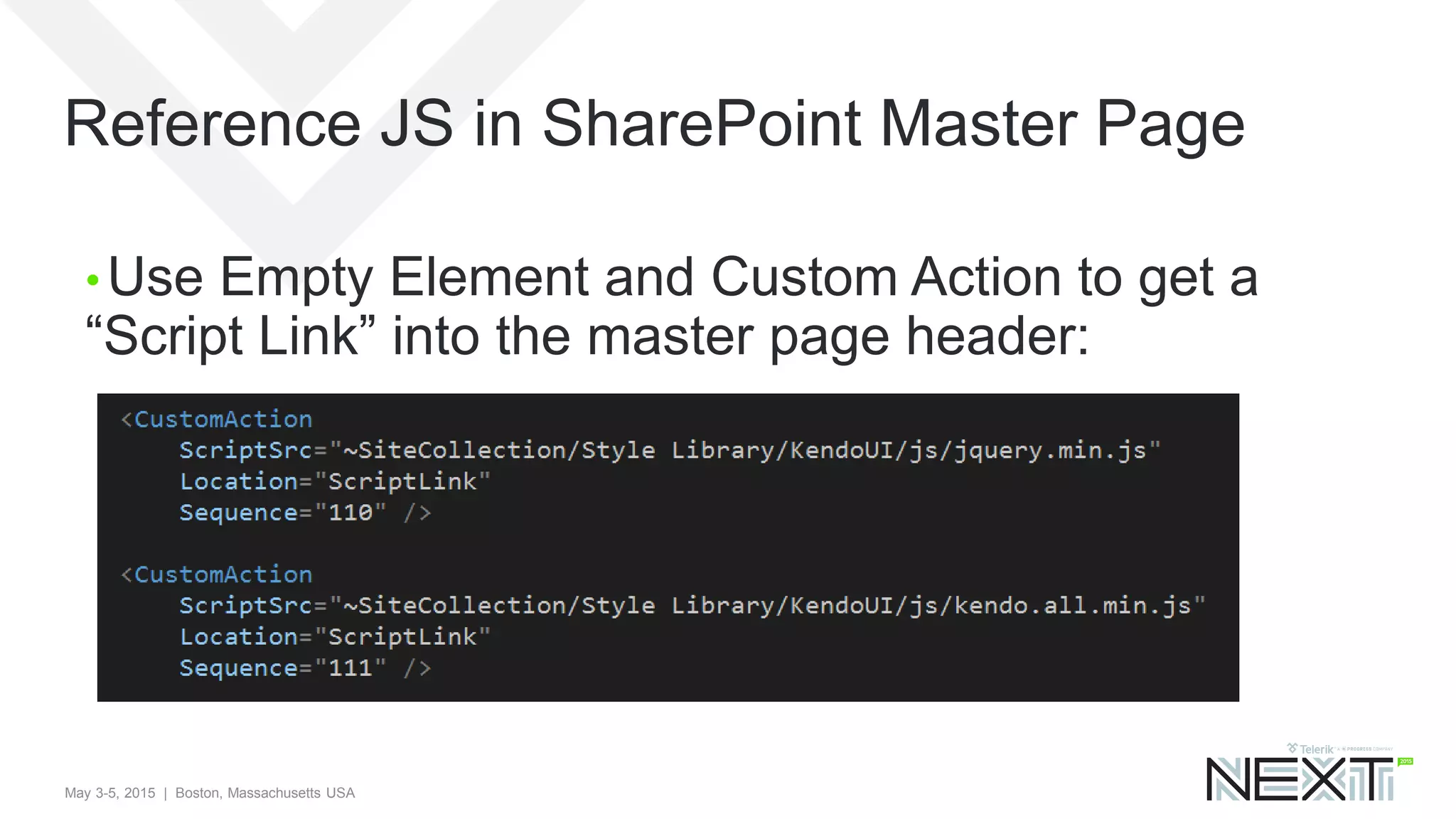Click the slide title 'Reference JS in SharePoint Master Page'

tap(654, 124)
